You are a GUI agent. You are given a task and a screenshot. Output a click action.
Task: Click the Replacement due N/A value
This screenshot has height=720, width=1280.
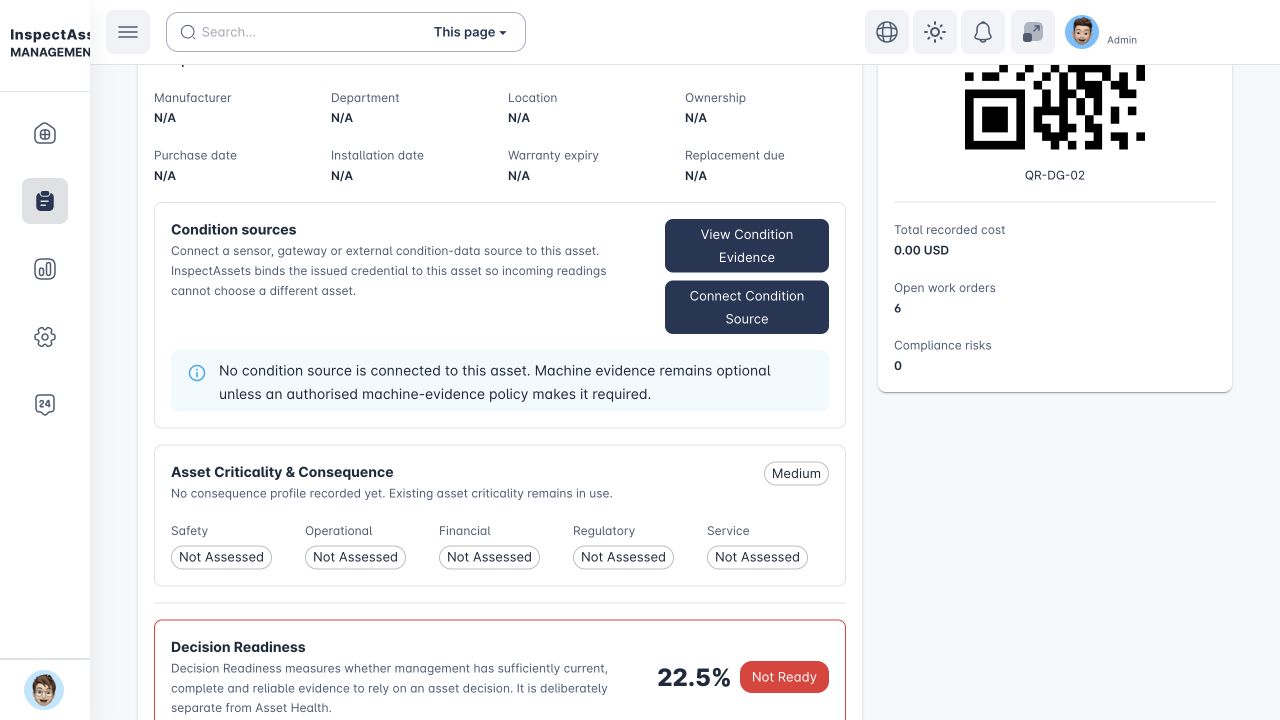[696, 176]
